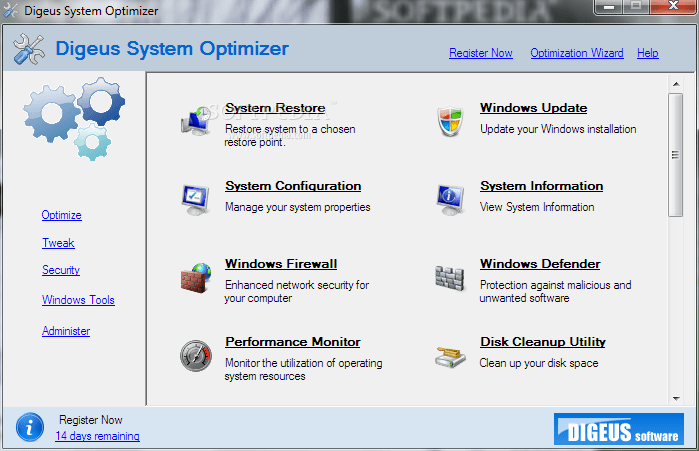Click the Windows Defender stone wall icon

click(x=450, y=278)
